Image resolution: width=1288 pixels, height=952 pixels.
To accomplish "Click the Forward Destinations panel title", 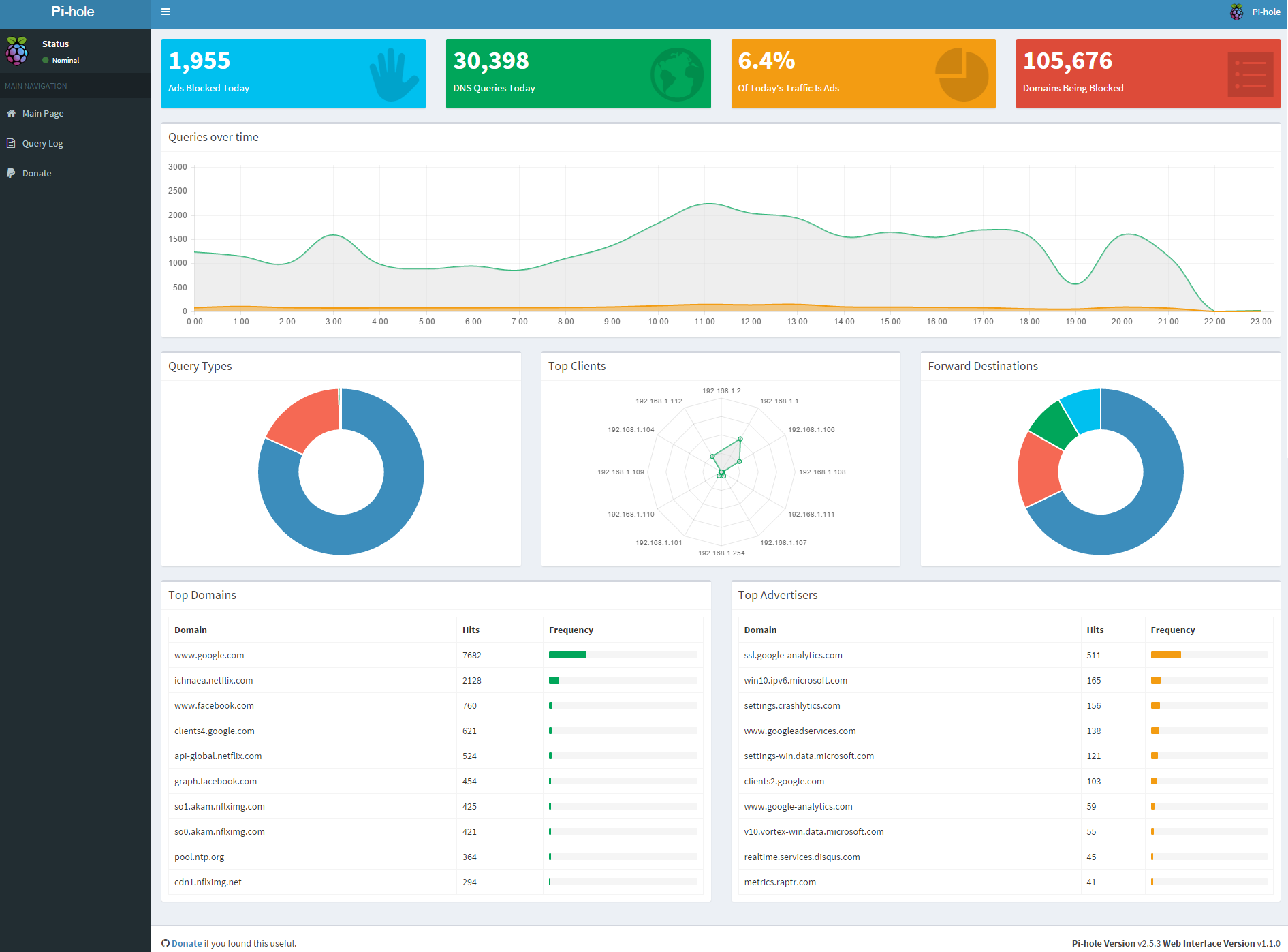I will click(x=983, y=366).
